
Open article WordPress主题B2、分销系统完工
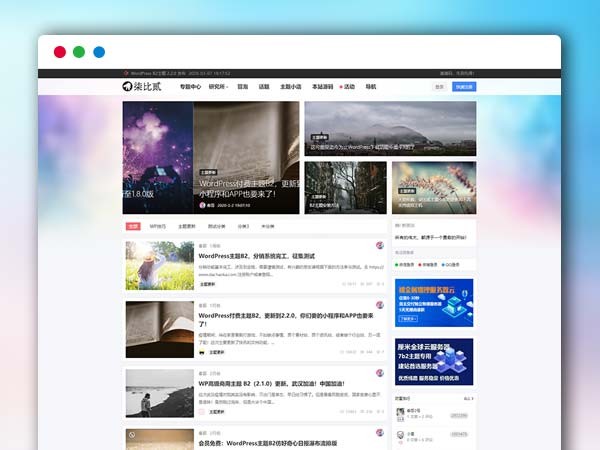click(x=264, y=257)
